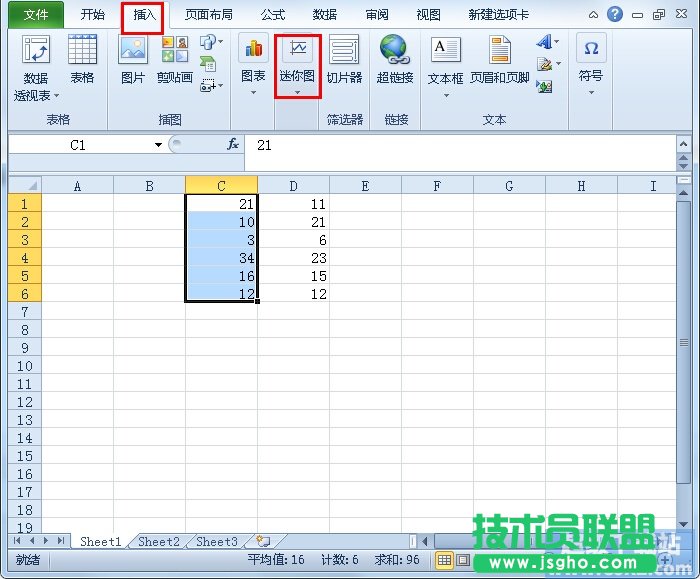
Task: Open the 图表 chart menu
Action: coord(253,65)
